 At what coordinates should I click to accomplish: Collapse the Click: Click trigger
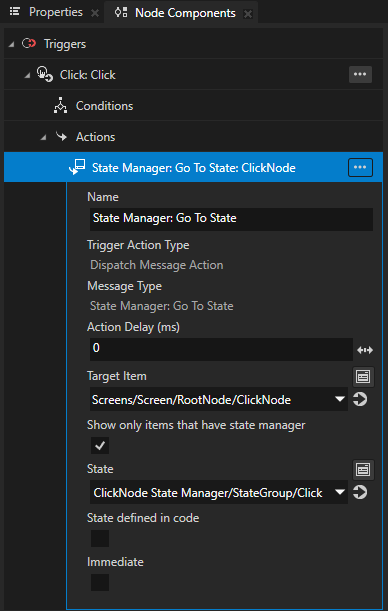(x=27, y=75)
